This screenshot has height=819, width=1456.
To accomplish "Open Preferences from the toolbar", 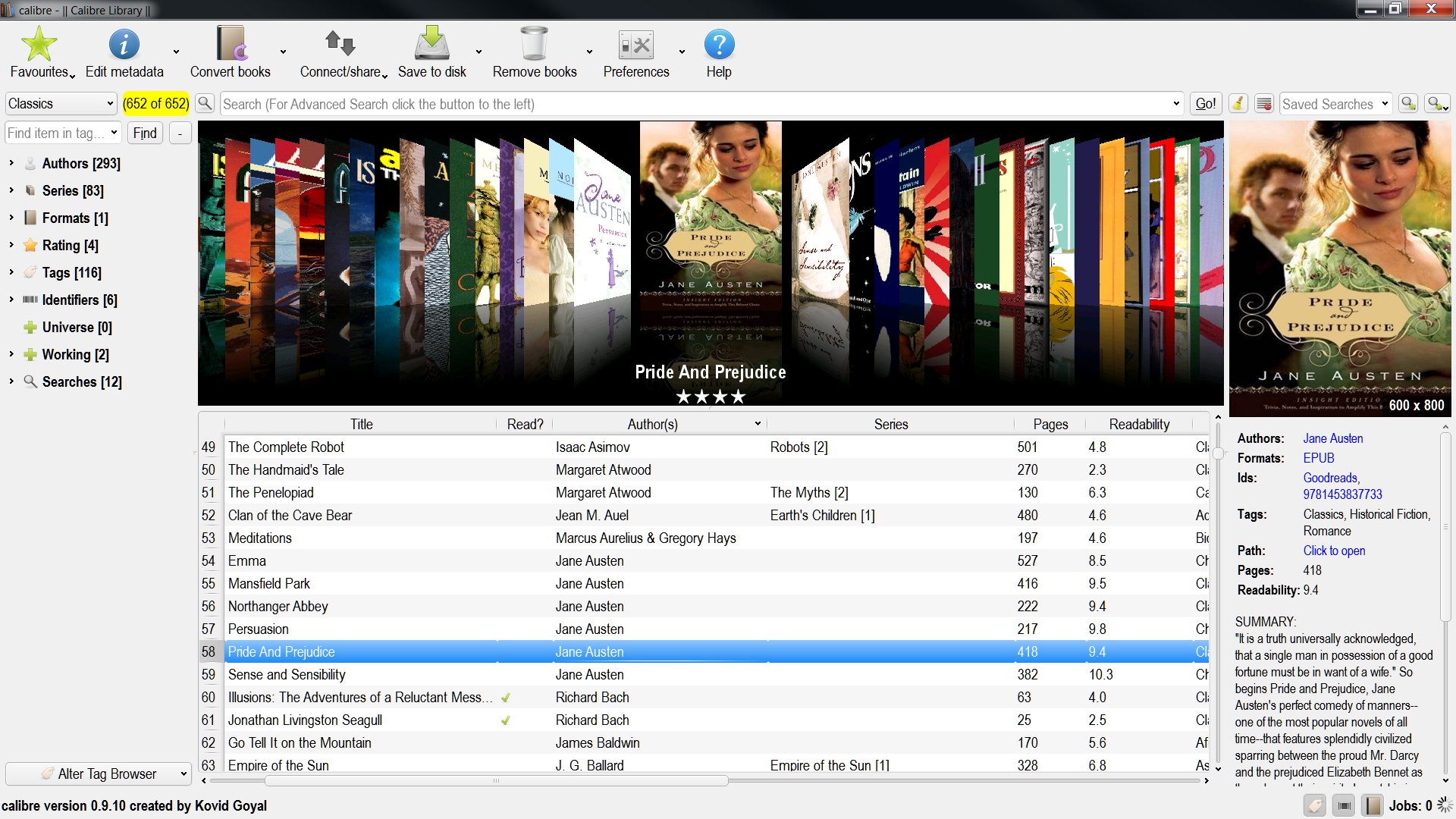I will click(x=635, y=45).
